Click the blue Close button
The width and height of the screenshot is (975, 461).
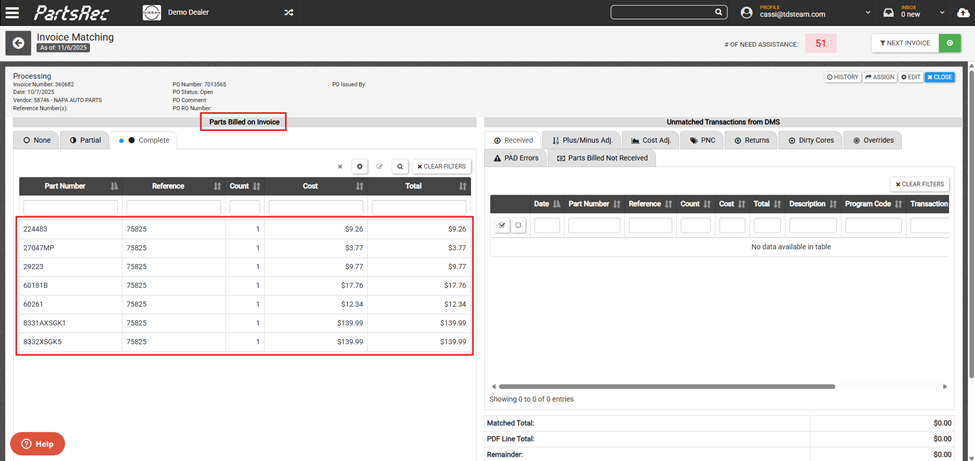tap(939, 77)
